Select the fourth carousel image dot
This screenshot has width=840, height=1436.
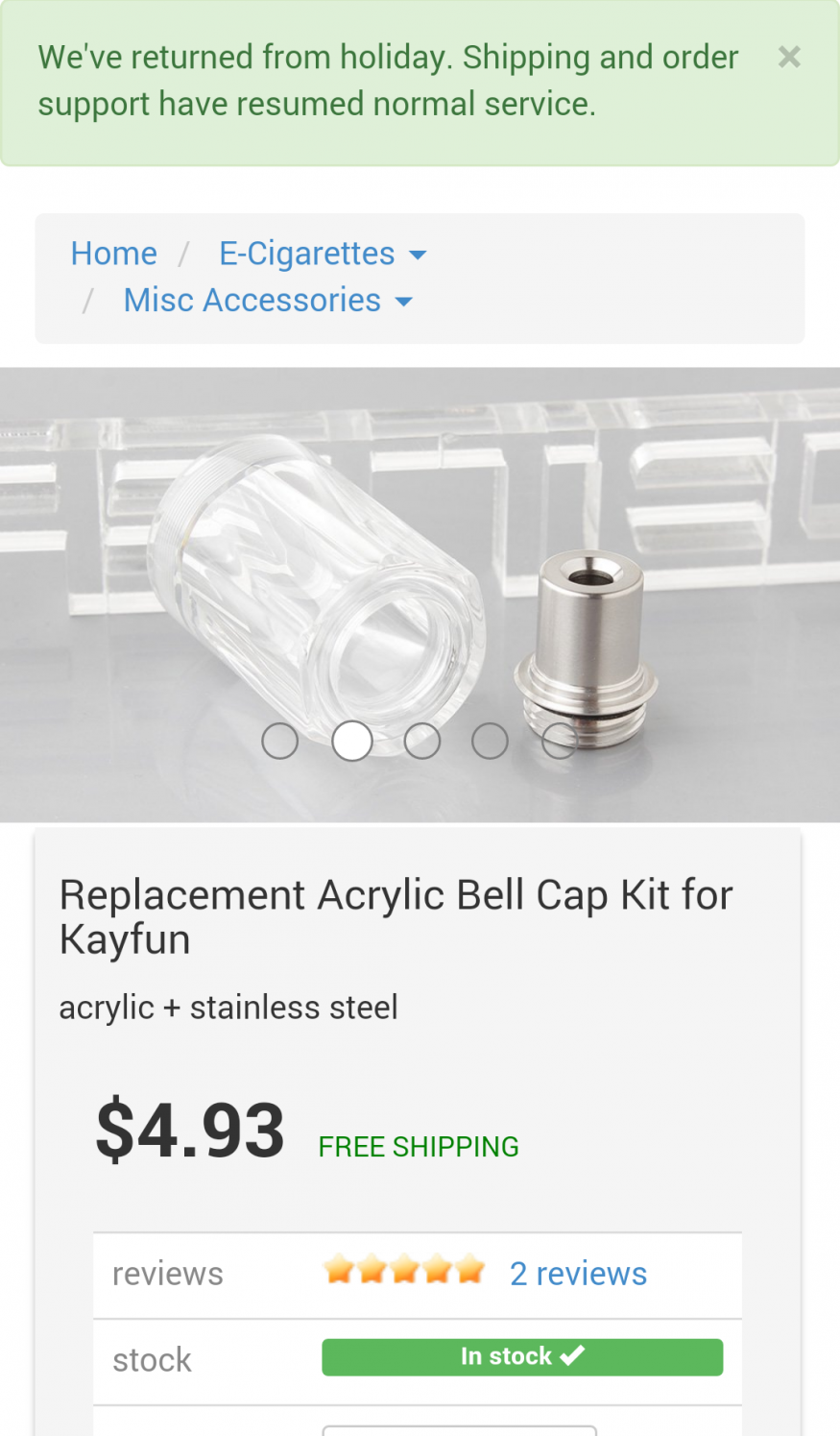click(490, 741)
